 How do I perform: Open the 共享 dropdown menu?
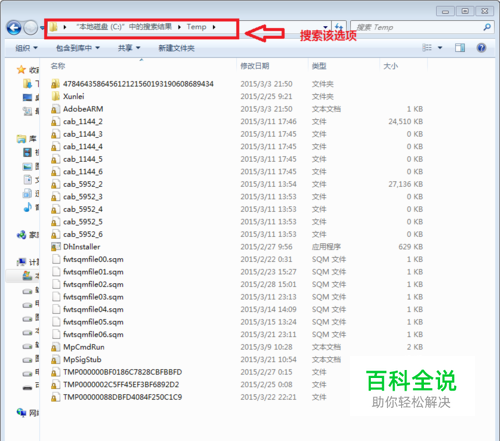coord(129,48)
